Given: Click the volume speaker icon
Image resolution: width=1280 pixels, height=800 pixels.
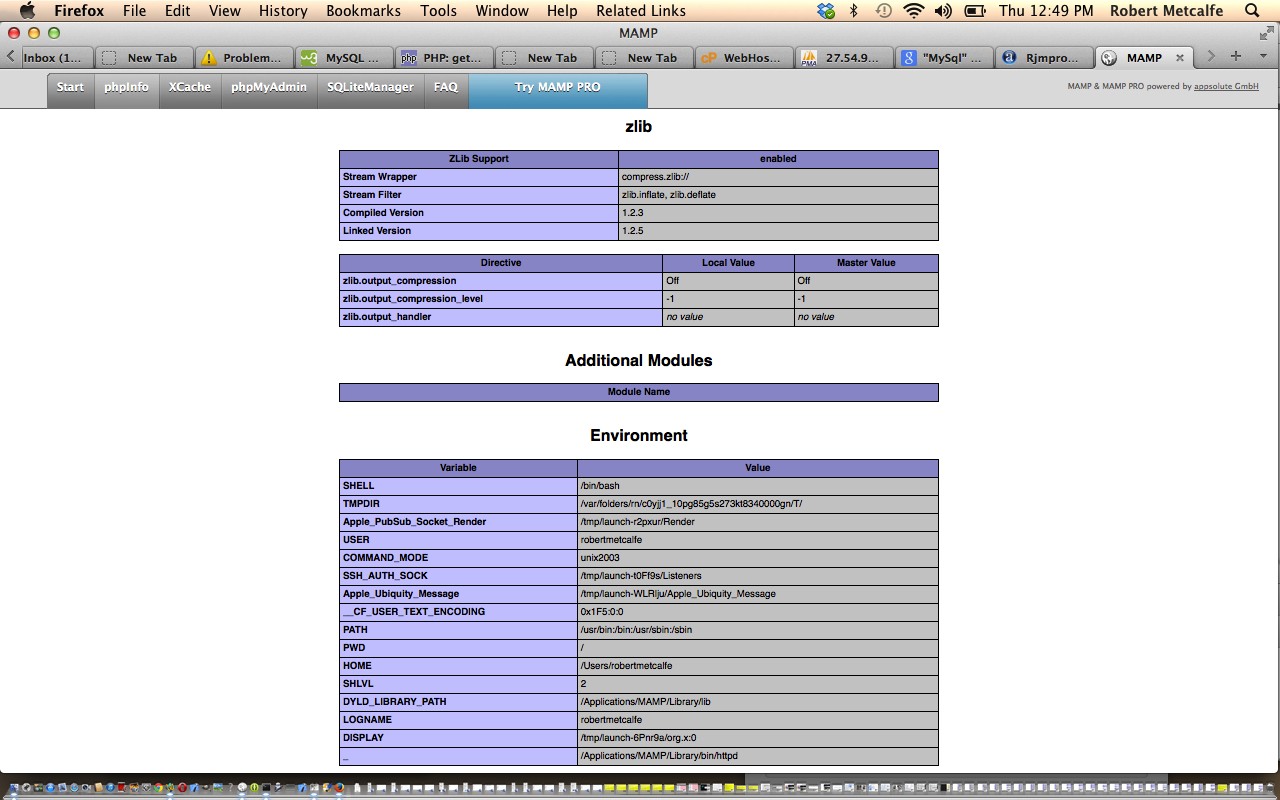Looking at the screenshot, I should tap(943, 11).
